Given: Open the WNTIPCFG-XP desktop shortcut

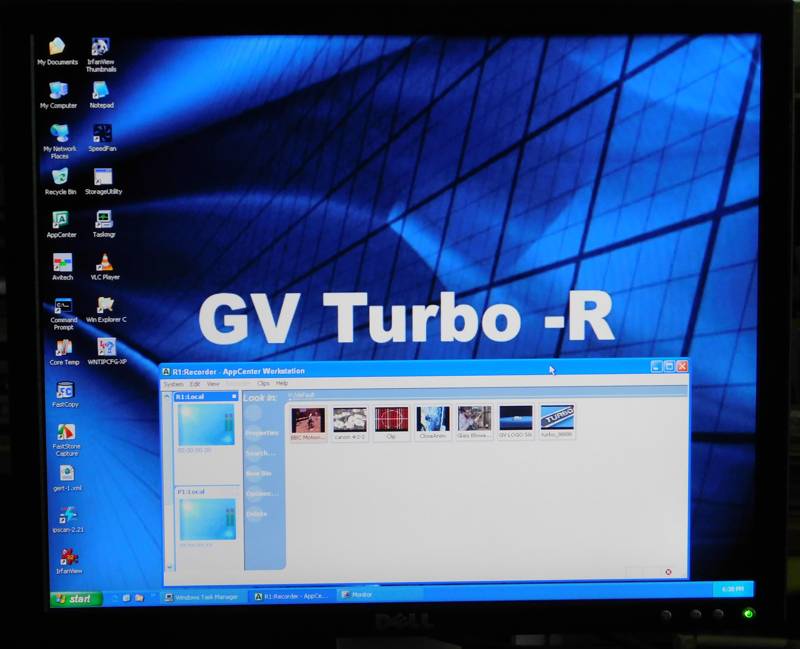Looking at the screenshot, I should [107, 352].
